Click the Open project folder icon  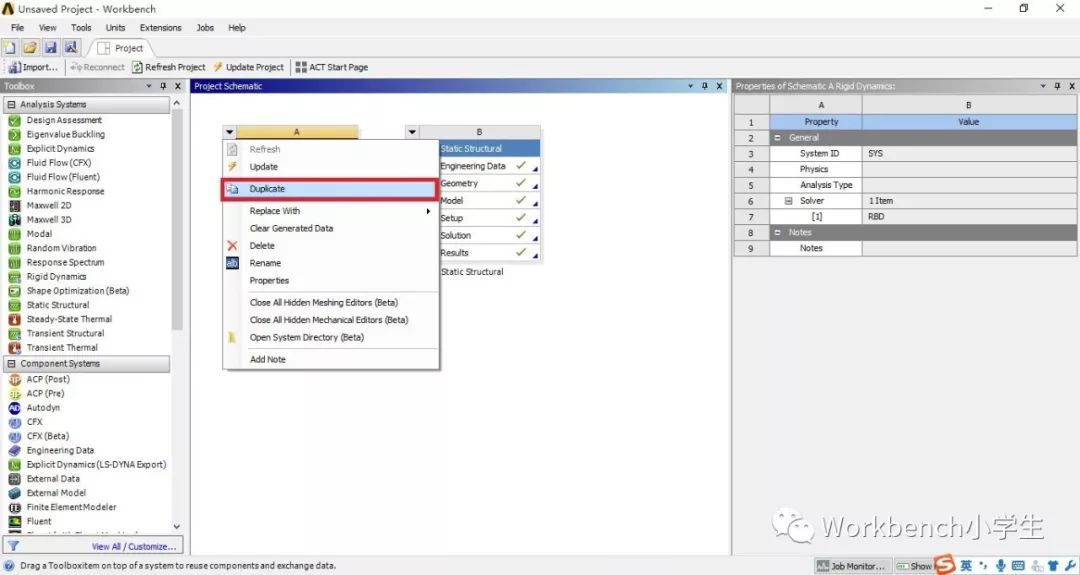(x=30, y=48)
